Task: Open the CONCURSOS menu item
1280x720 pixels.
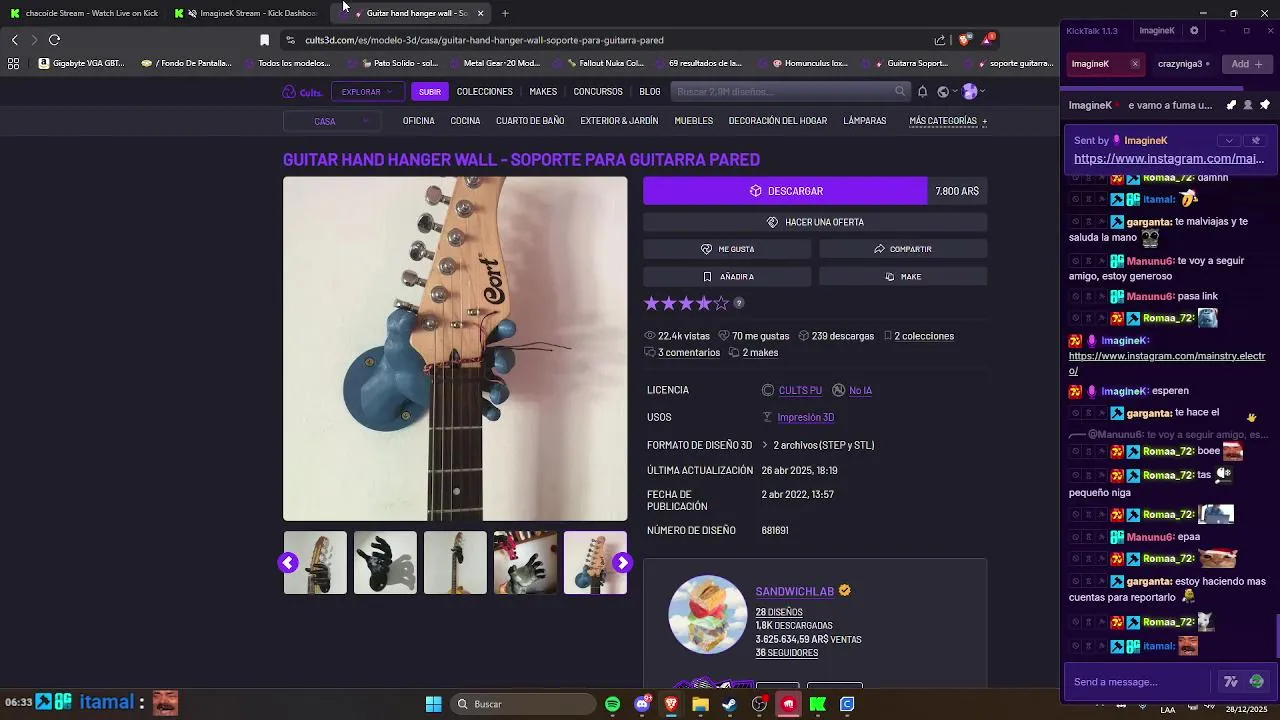Action: [598, 92]
